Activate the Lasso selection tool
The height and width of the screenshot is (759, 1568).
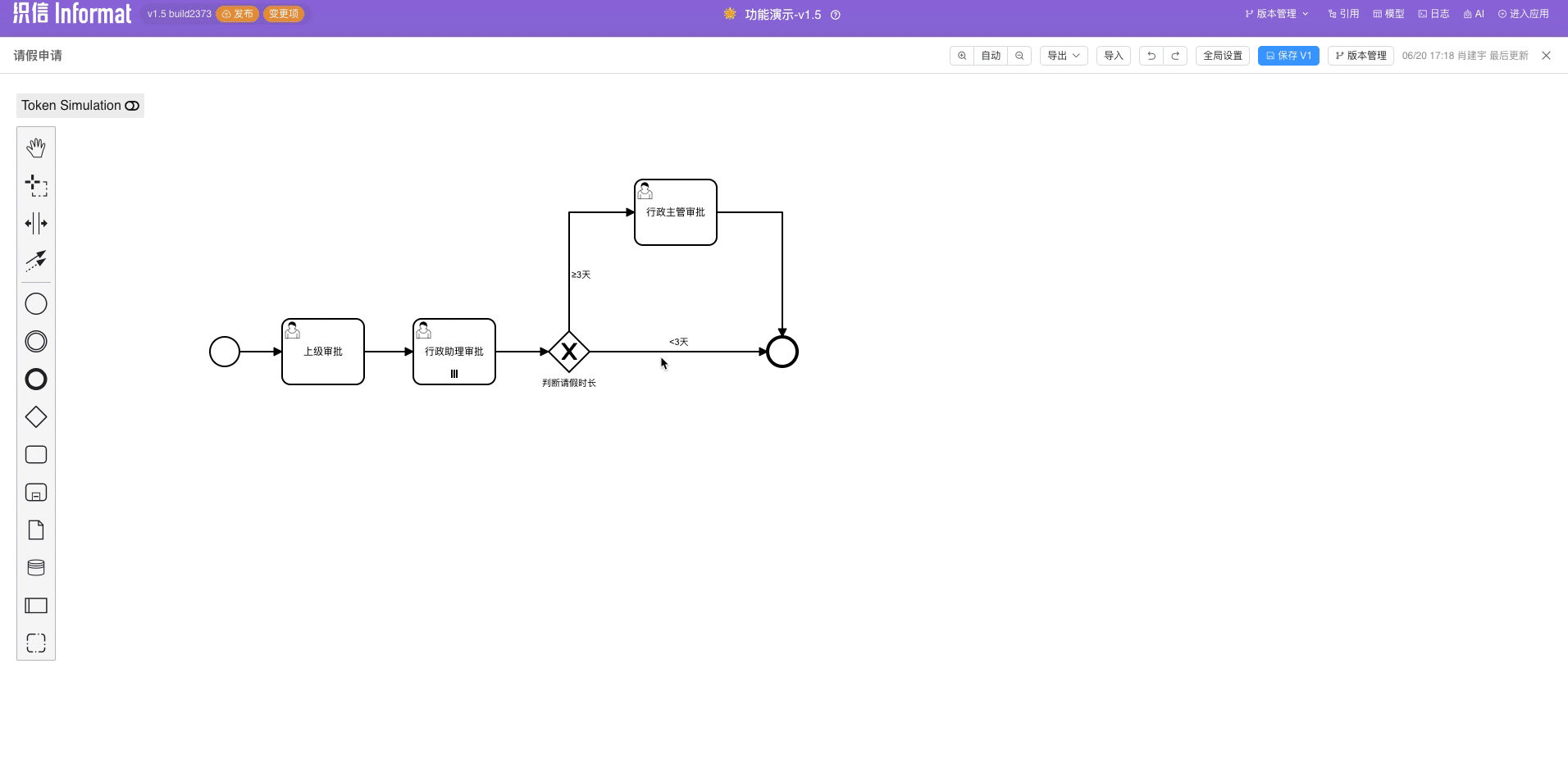pyautogui.click(x=36, y=185)
